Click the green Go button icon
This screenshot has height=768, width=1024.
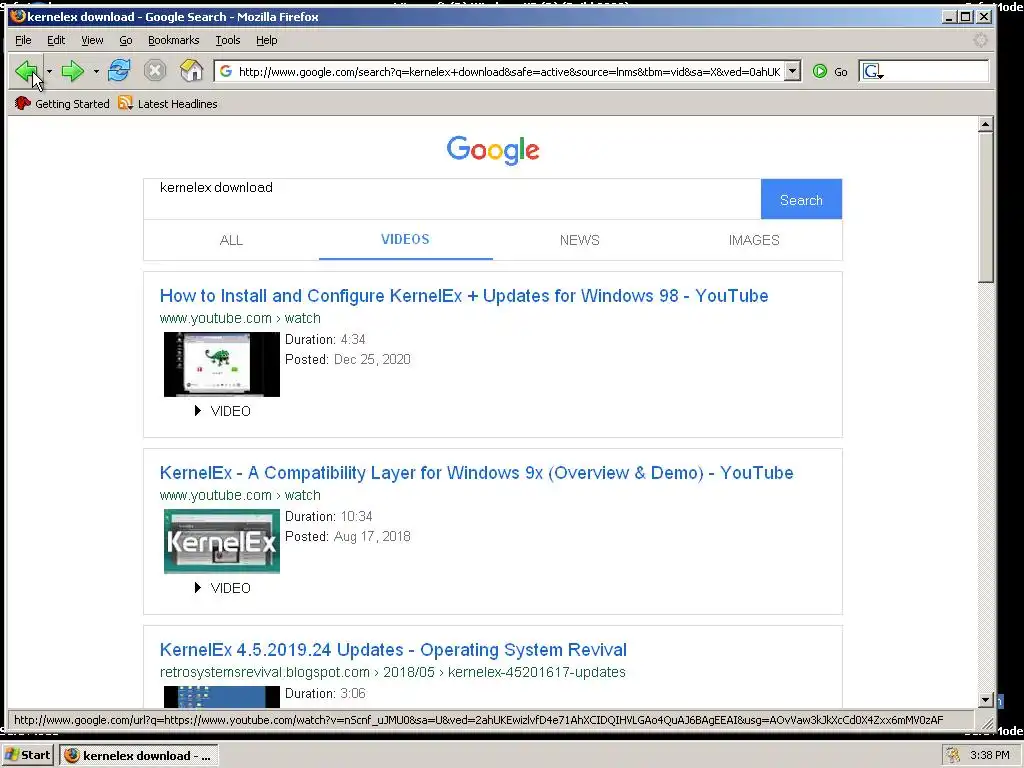(820, 71)
